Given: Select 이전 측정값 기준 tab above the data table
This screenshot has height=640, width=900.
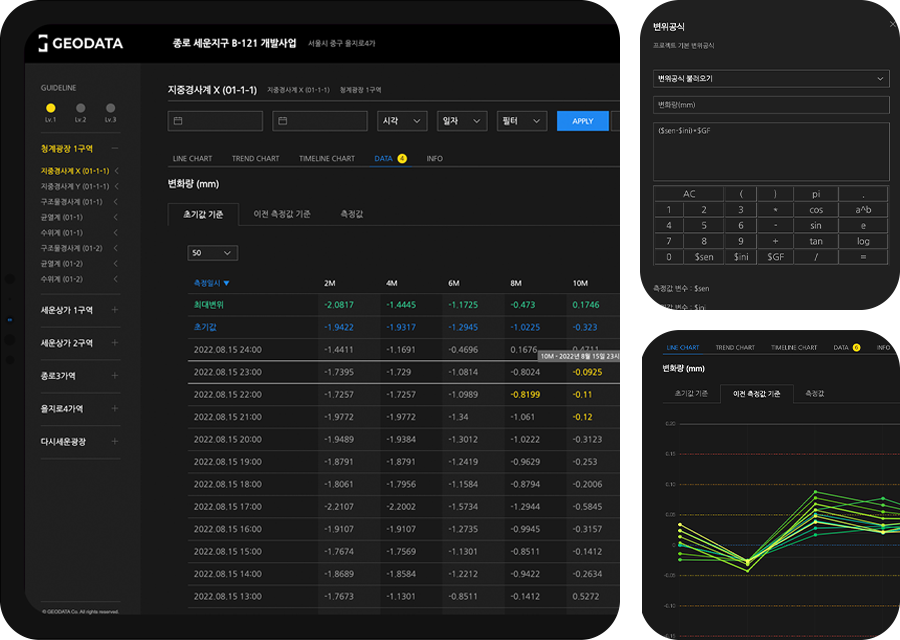Looking at the screenshot, I should point(282,214).
